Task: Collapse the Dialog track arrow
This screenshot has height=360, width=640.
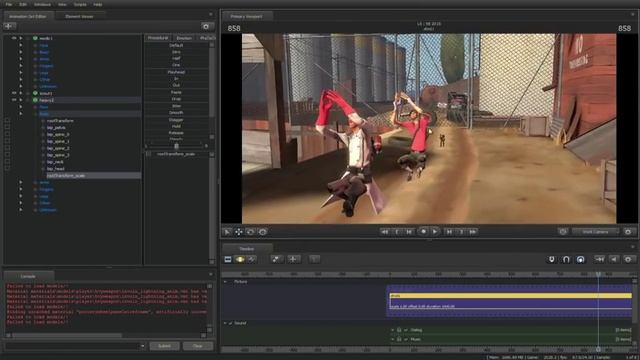Action: 393,330
